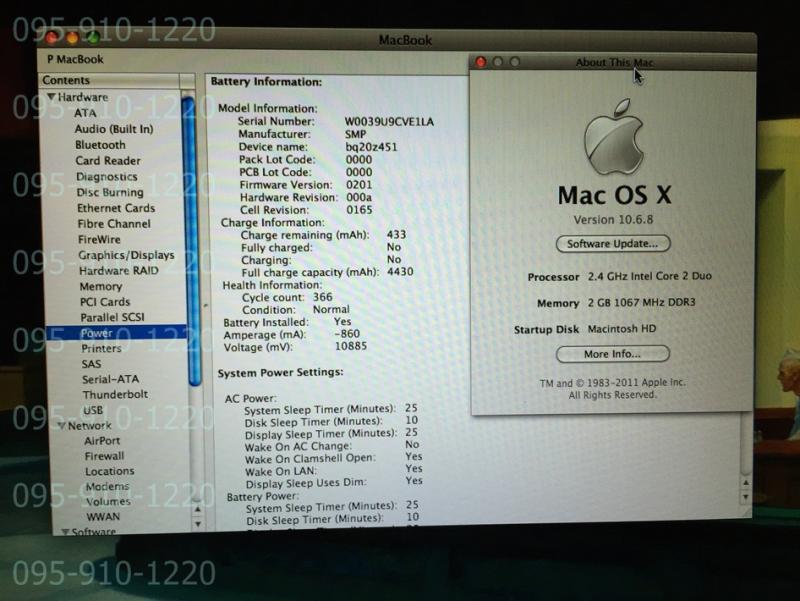Open WWAN network details
800x601 pixels.
pos(103,517)
